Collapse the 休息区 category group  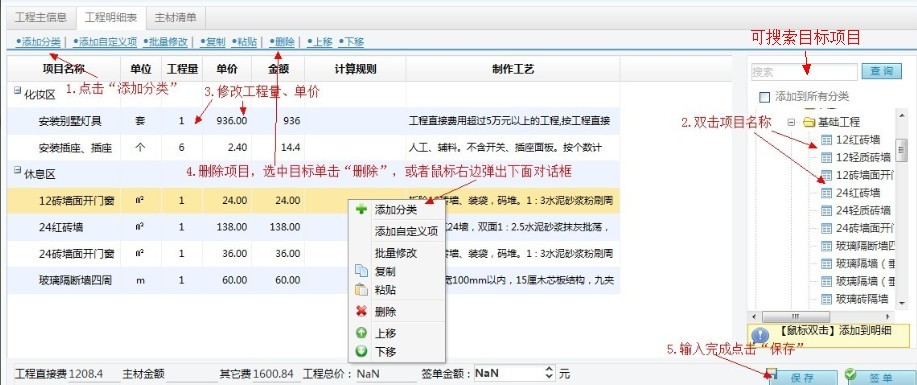click(17, 170)
